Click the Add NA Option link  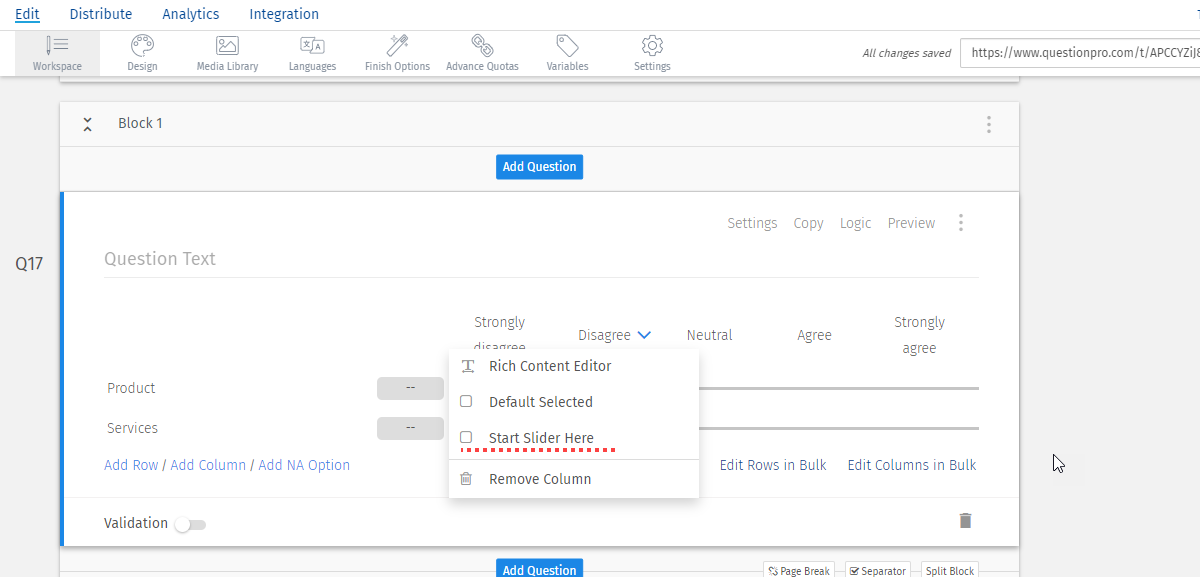pos(304,465)
